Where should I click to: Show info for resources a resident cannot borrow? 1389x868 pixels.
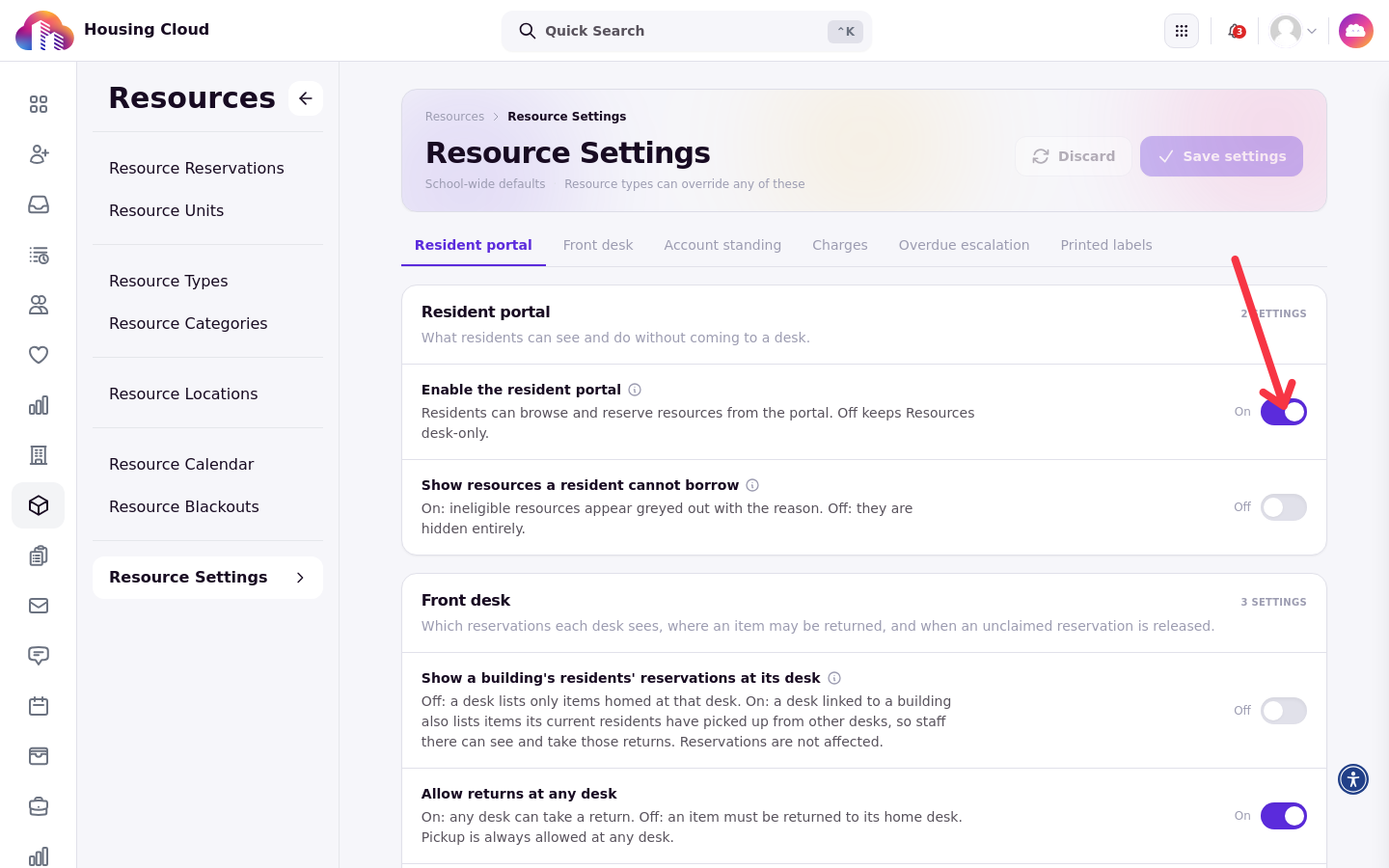point(752,485)
